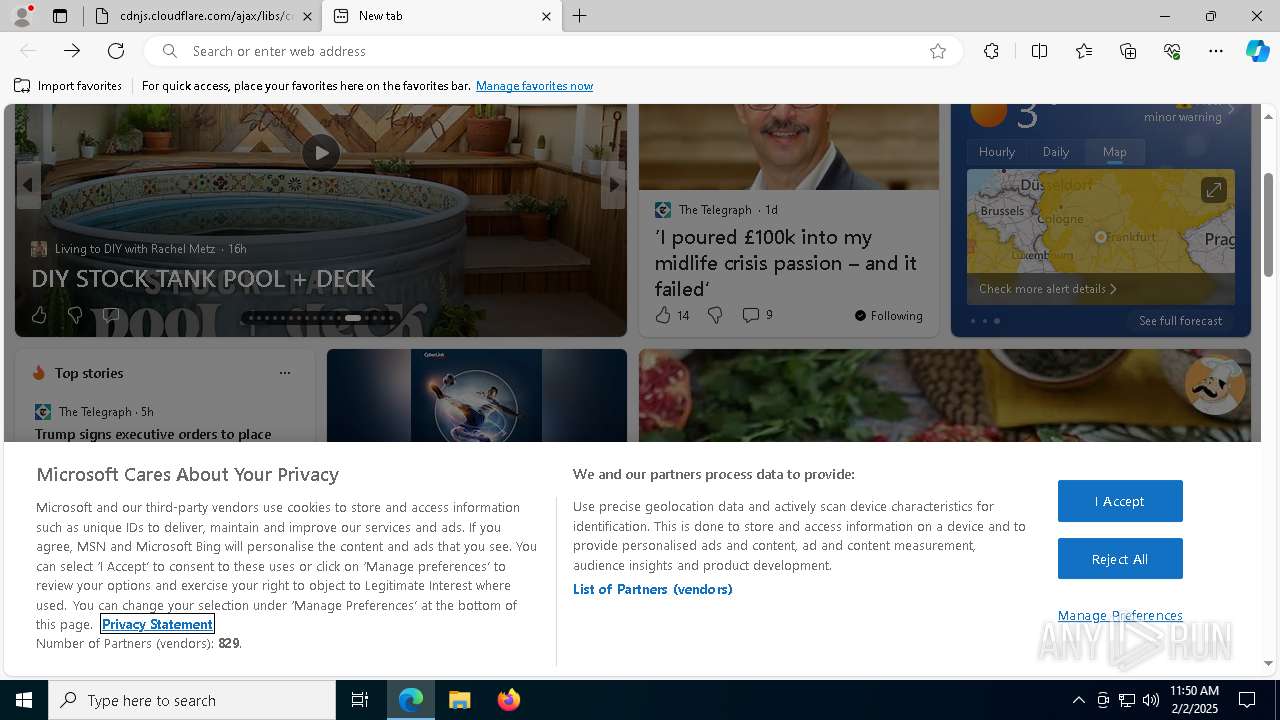Click Import favorites

pos(68,86)
